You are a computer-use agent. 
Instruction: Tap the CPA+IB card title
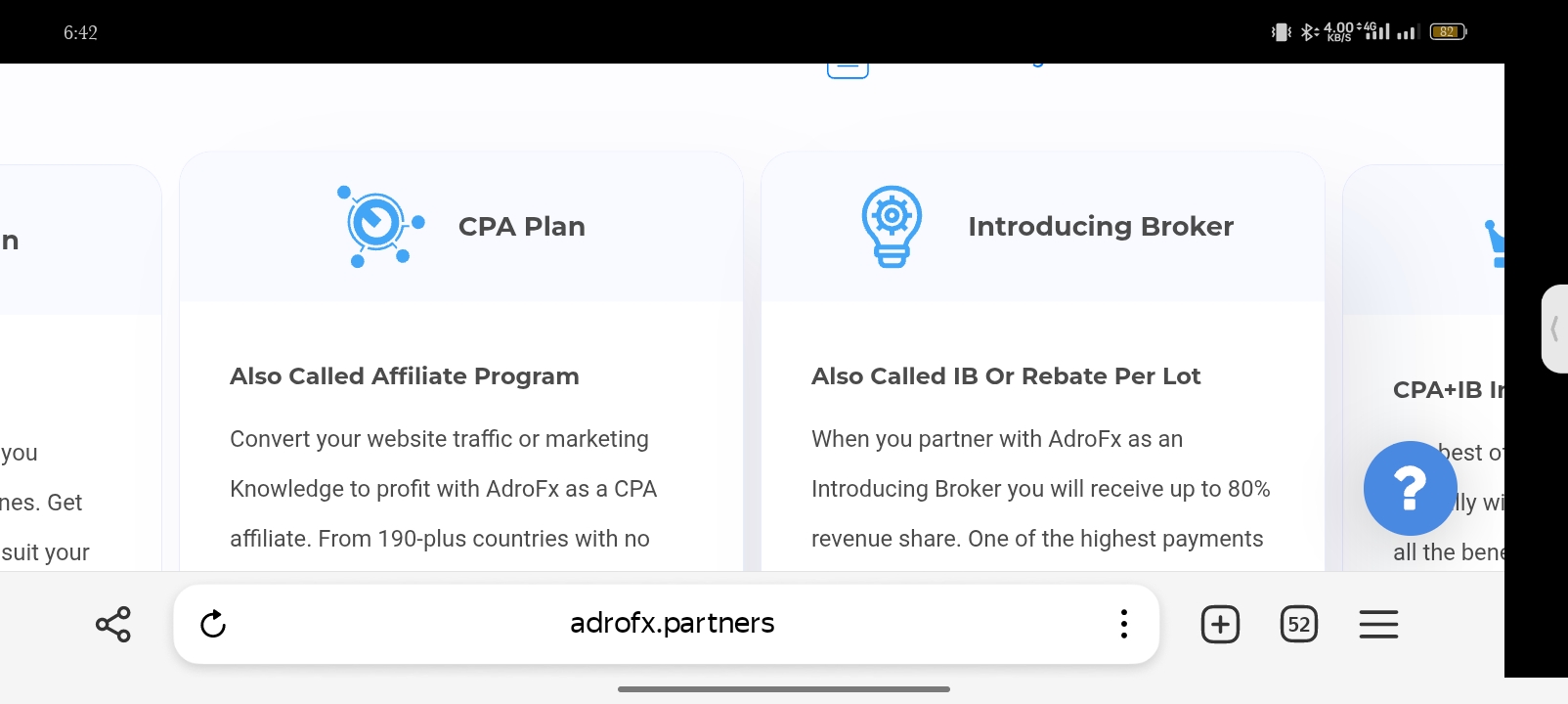pos(1449,390)
